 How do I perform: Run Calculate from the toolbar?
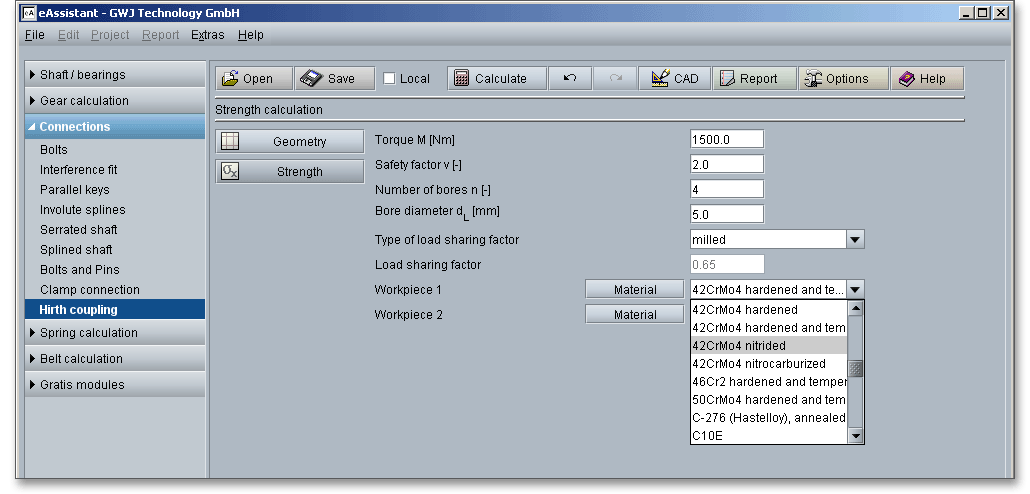(497, 79)
